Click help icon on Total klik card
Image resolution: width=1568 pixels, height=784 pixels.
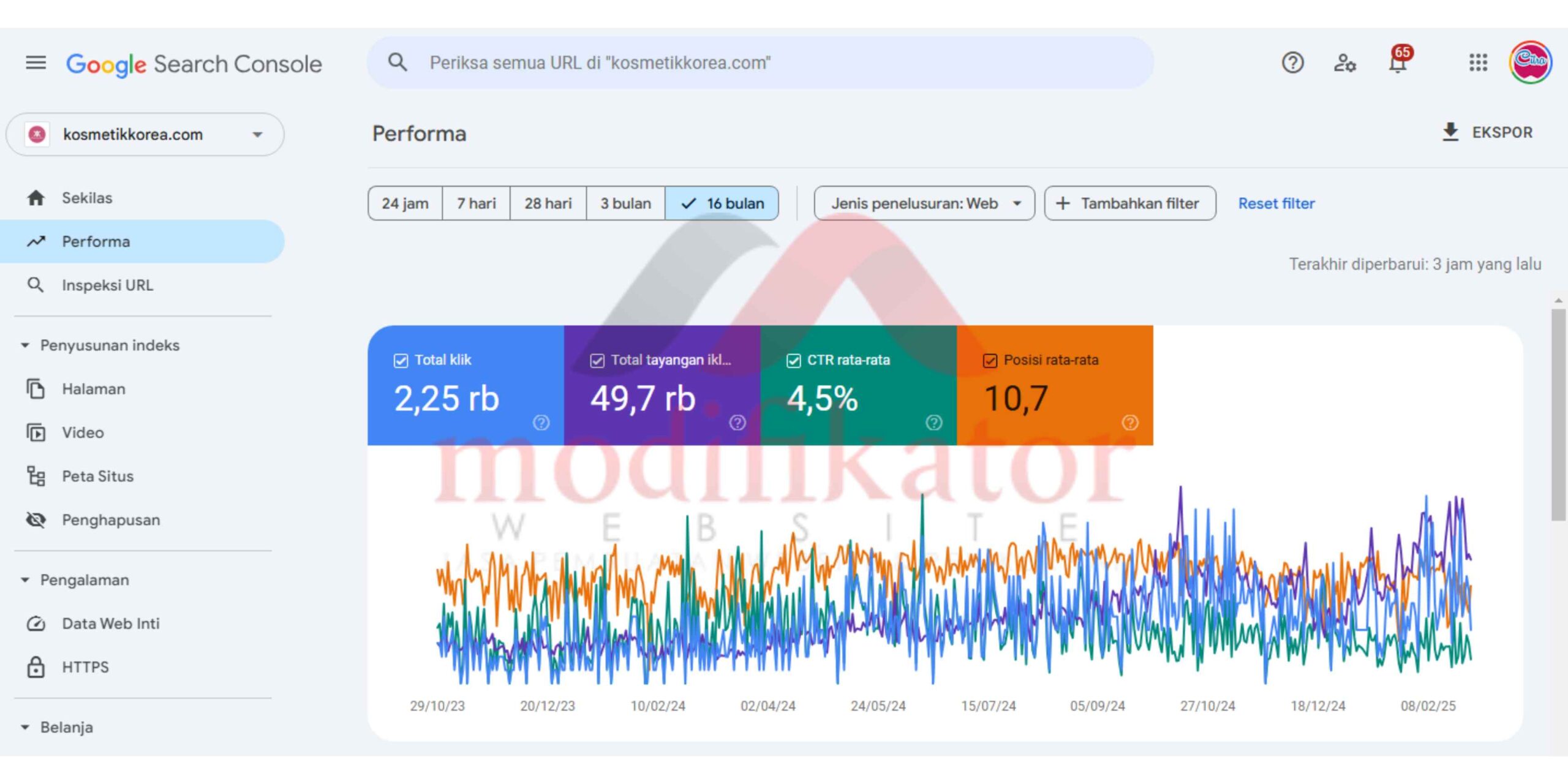click(541, 423)
